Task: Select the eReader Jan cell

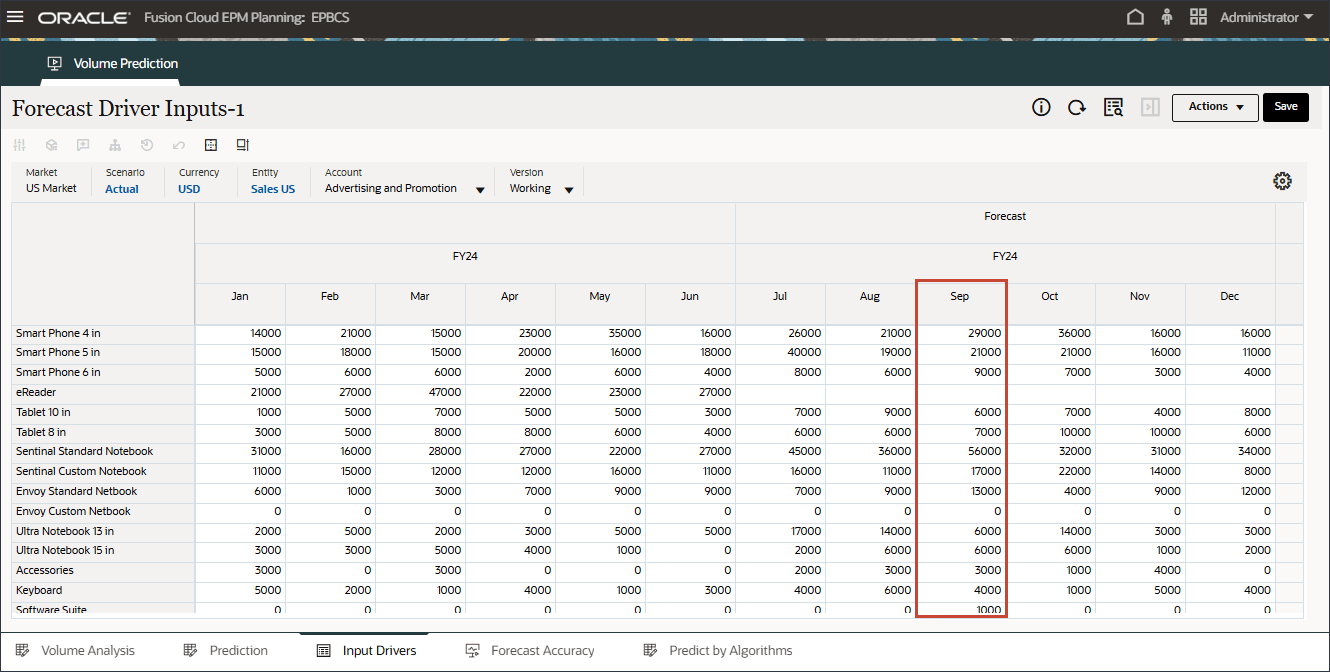Action: pos(240,393)
